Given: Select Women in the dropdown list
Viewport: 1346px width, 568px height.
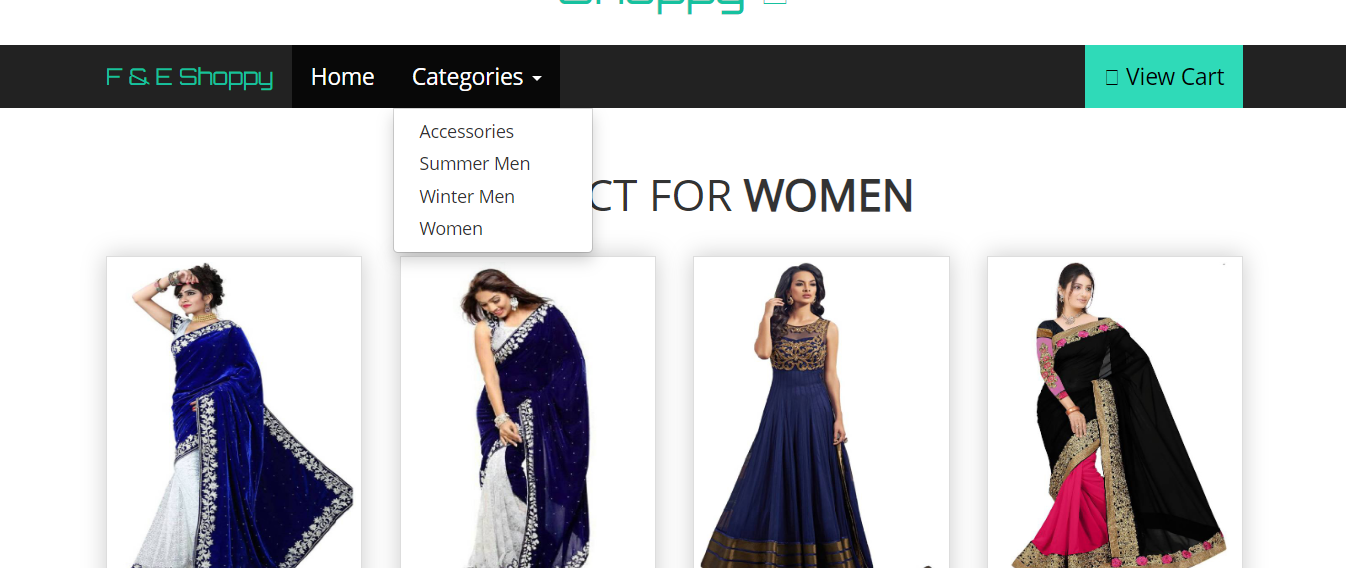Looking at the screenshot, I should [x=451, y=229].
